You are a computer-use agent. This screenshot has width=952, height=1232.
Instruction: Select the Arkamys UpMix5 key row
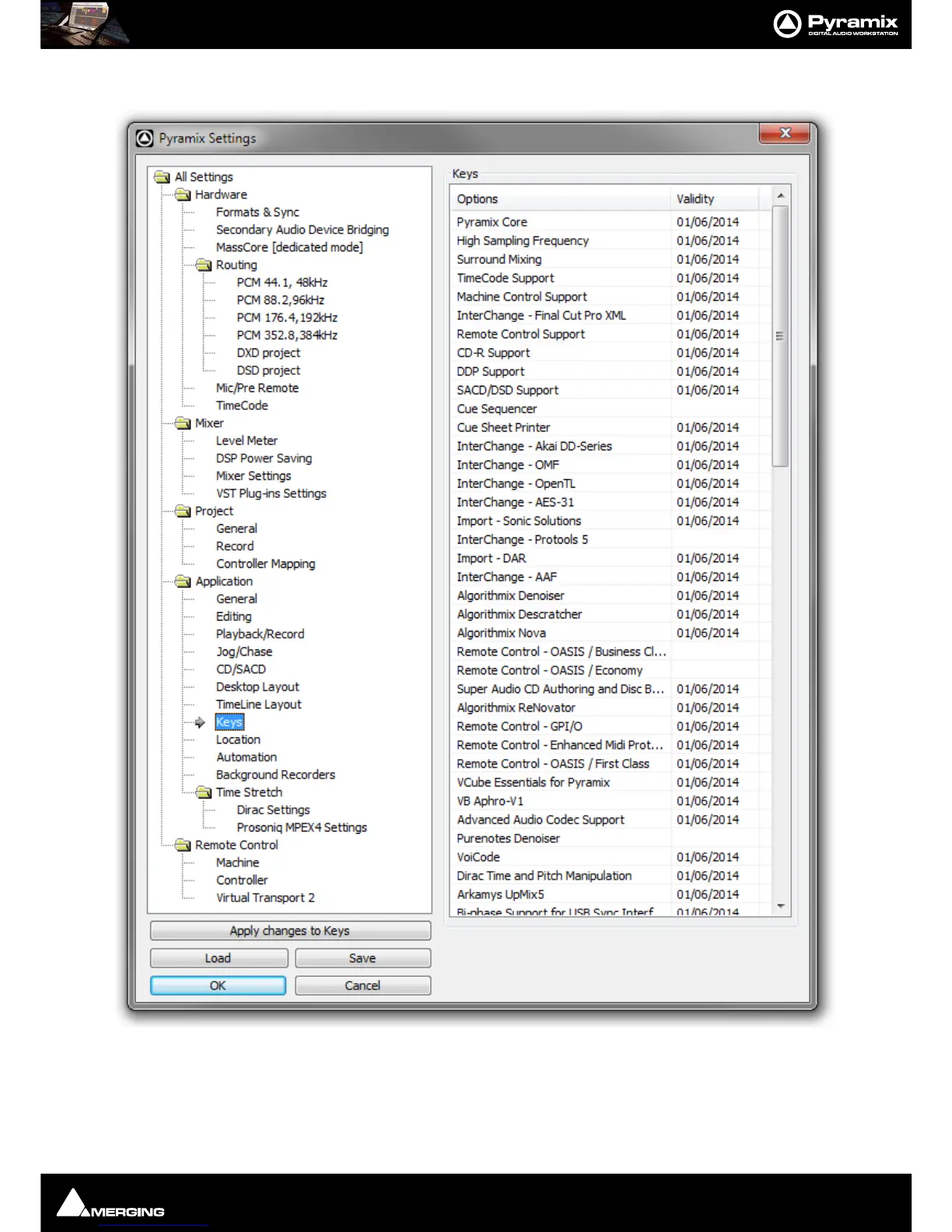[611, 894]
